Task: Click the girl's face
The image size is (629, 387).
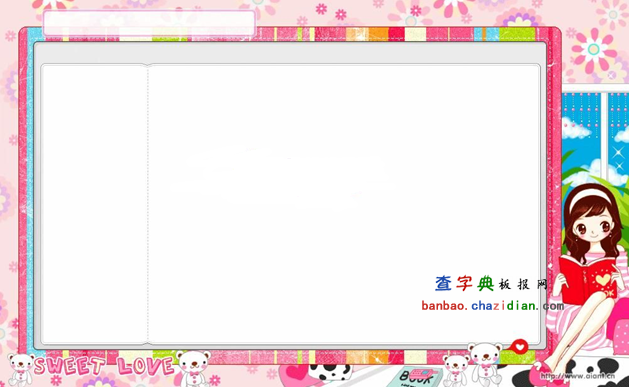Action: [592, 228]
